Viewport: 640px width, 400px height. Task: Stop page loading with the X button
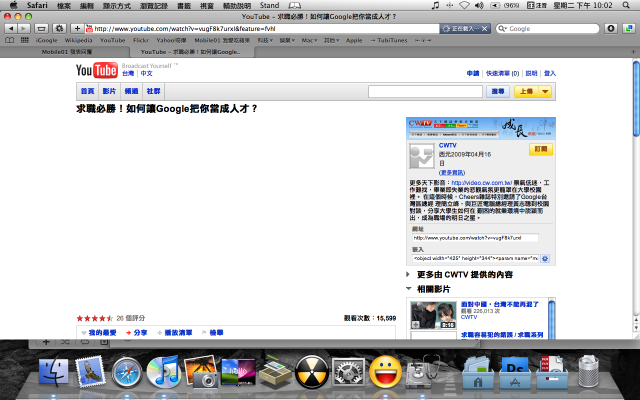click(x=484, y=29)
